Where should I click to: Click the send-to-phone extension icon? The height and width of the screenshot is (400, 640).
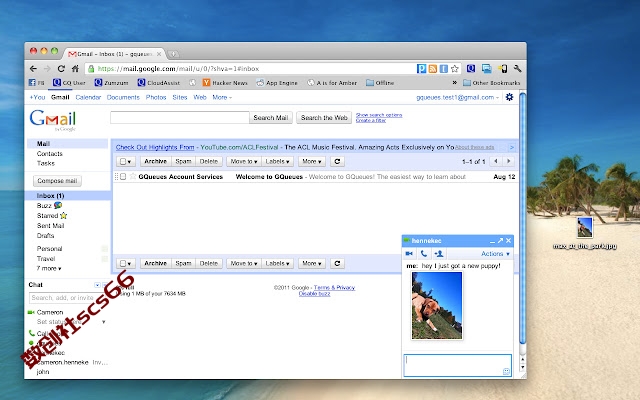pos(502,69)
